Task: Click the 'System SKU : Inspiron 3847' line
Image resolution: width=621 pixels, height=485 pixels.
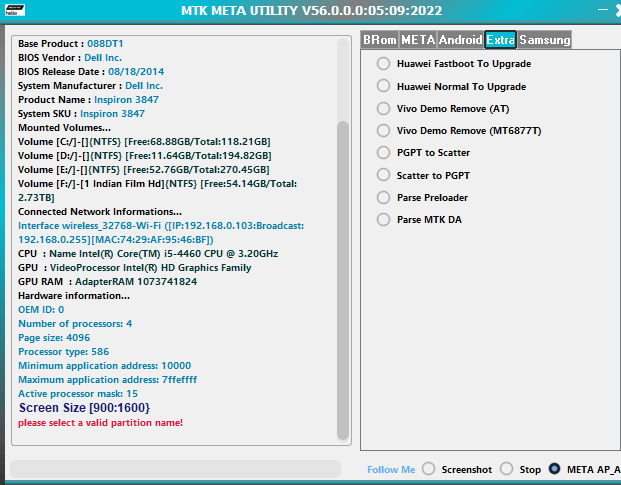Action: pos(81,114)
